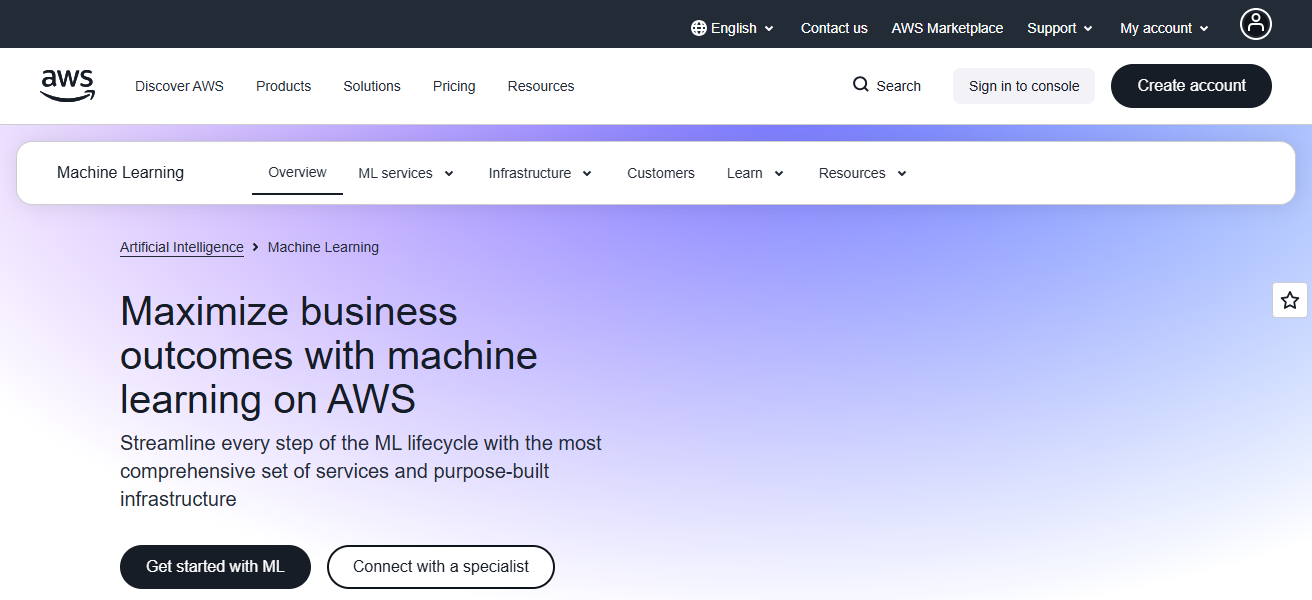Open the Artificial Intelligence breadcrumb link

181,247
